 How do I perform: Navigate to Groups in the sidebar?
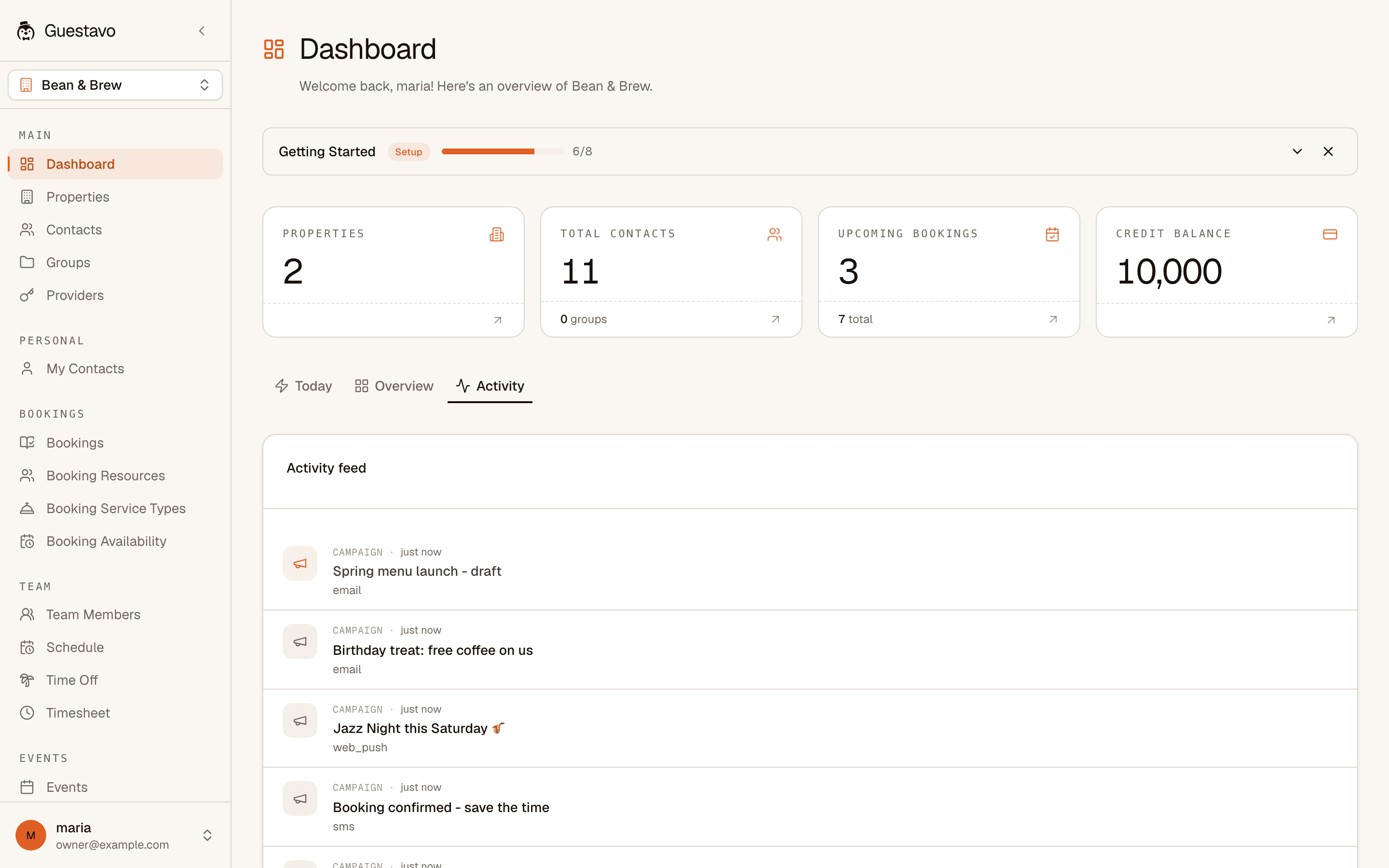(115, 262)
